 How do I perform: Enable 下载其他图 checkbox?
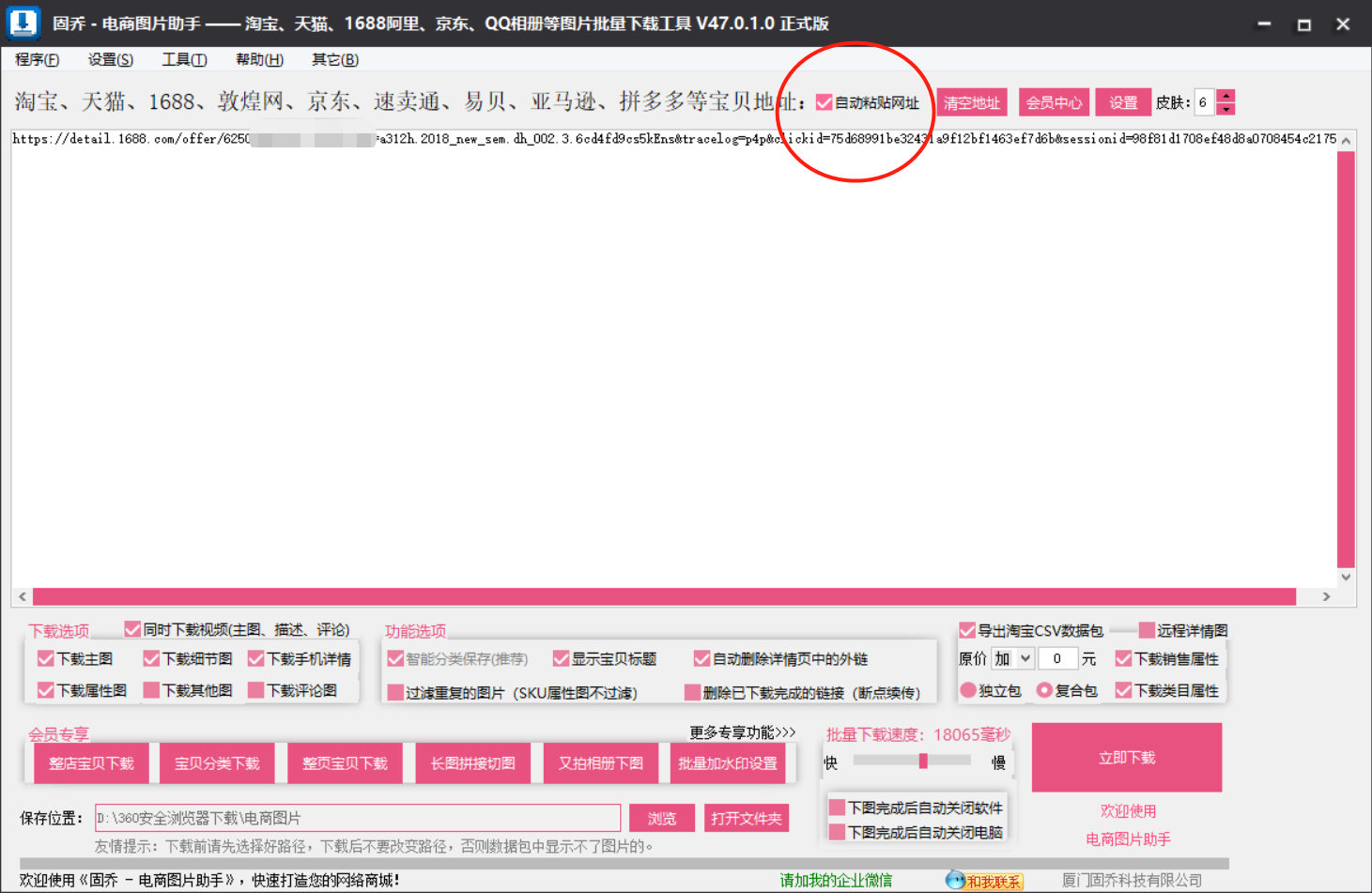click(x=151, y=690)
